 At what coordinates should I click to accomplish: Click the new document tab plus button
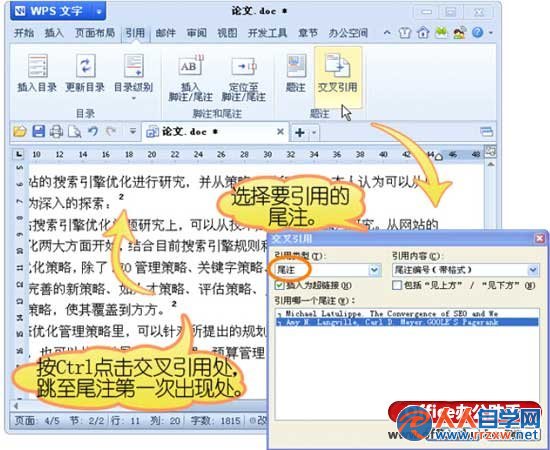300,133
